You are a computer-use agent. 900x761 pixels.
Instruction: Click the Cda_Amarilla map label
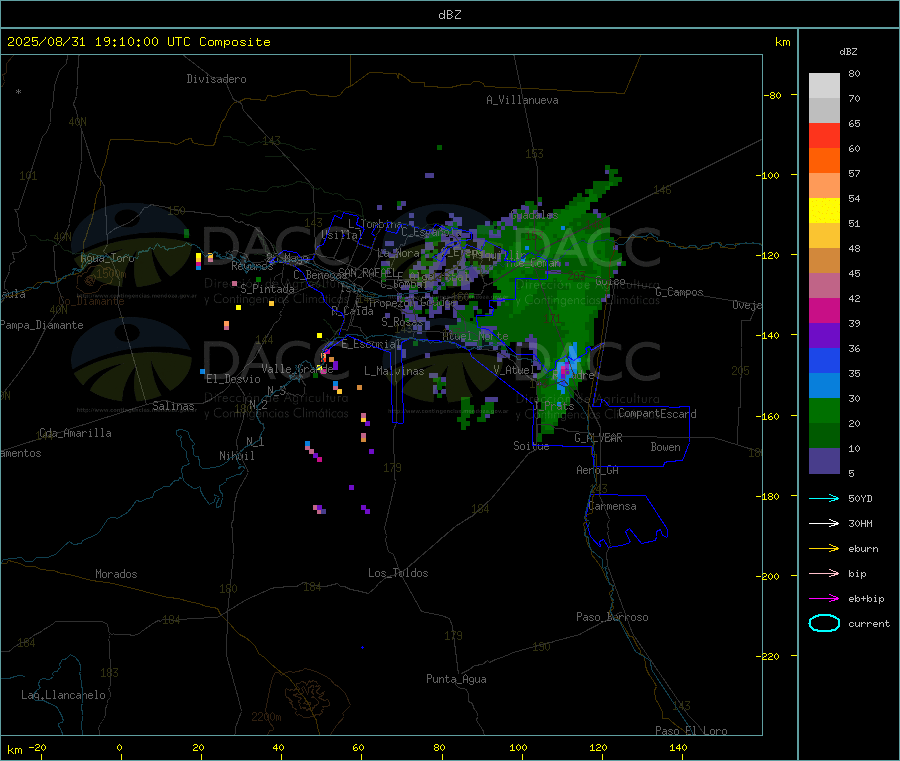coord(75,433)
